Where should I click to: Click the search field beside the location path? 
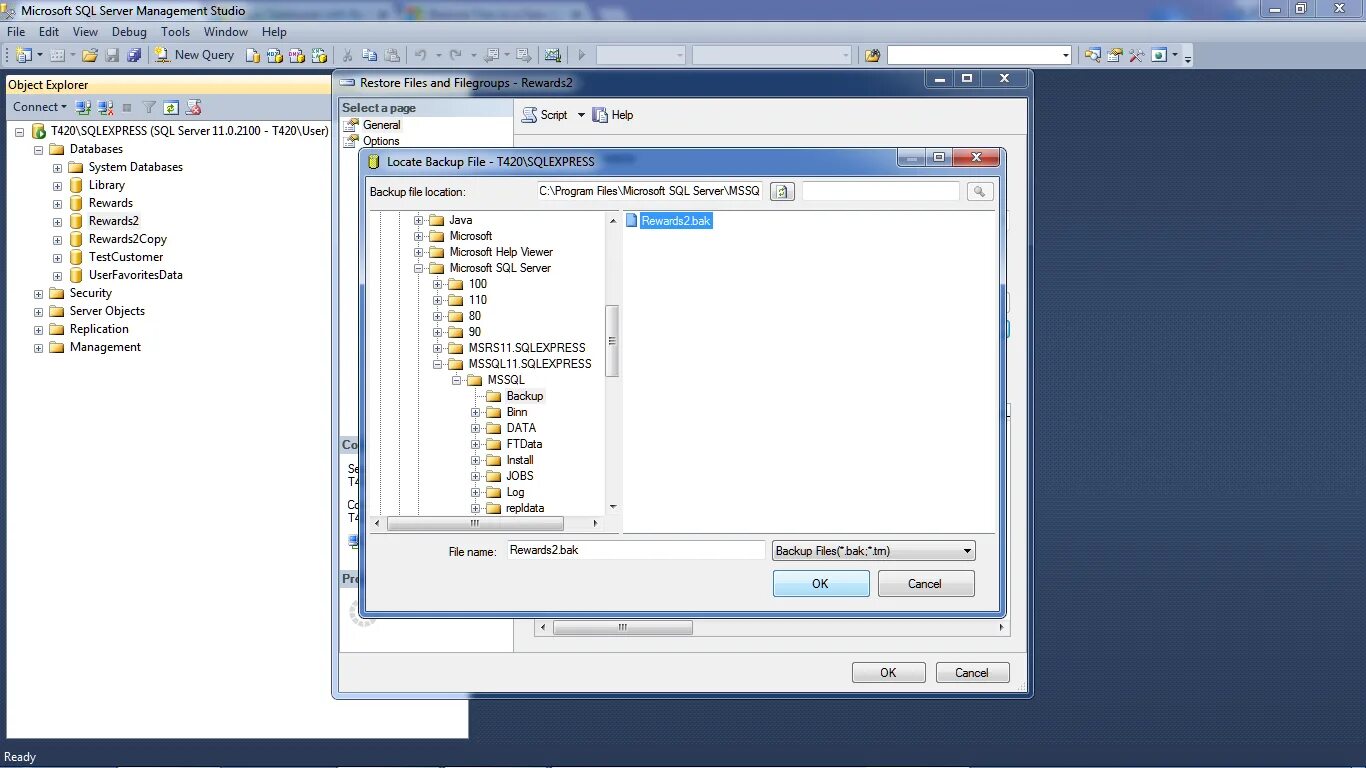pos(881,191)
